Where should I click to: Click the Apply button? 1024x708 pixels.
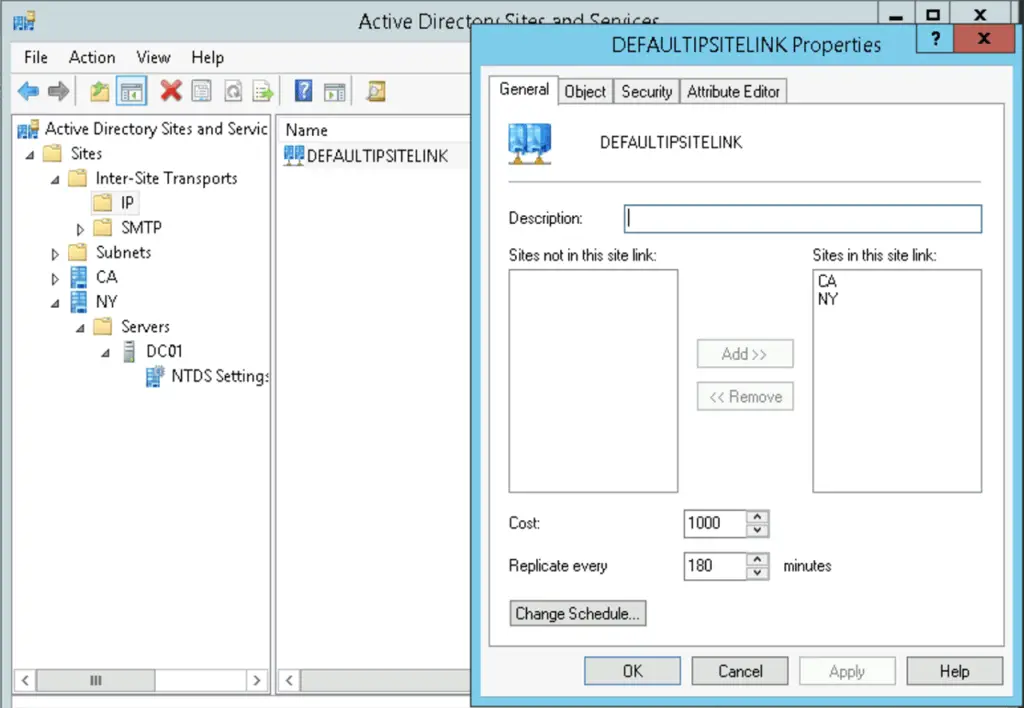[847, 671]
